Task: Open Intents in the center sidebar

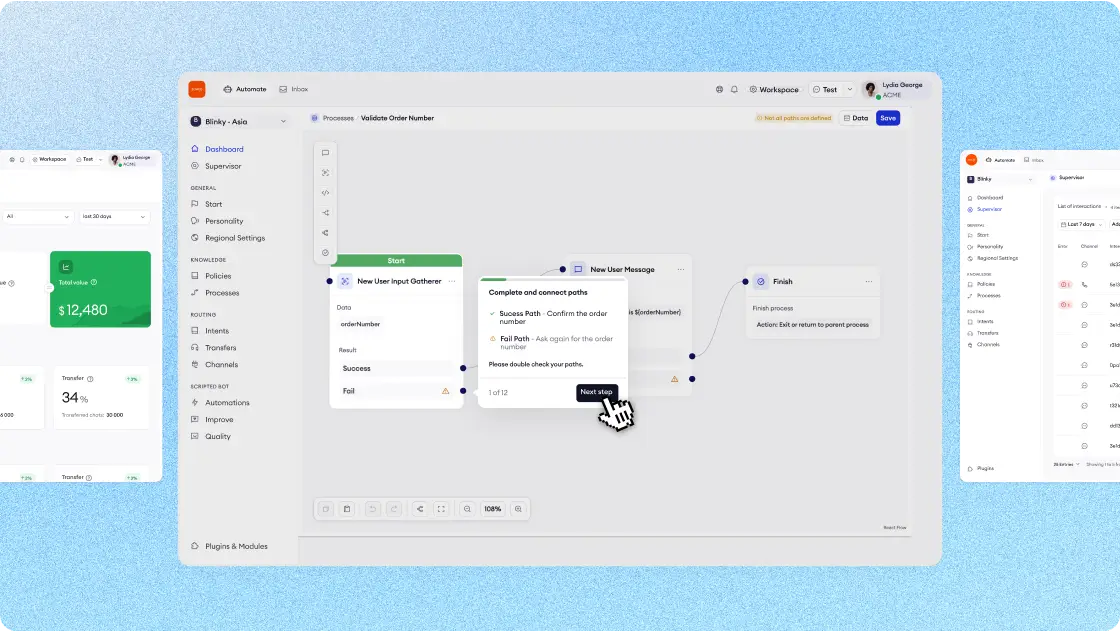Action: click(210, 331)
